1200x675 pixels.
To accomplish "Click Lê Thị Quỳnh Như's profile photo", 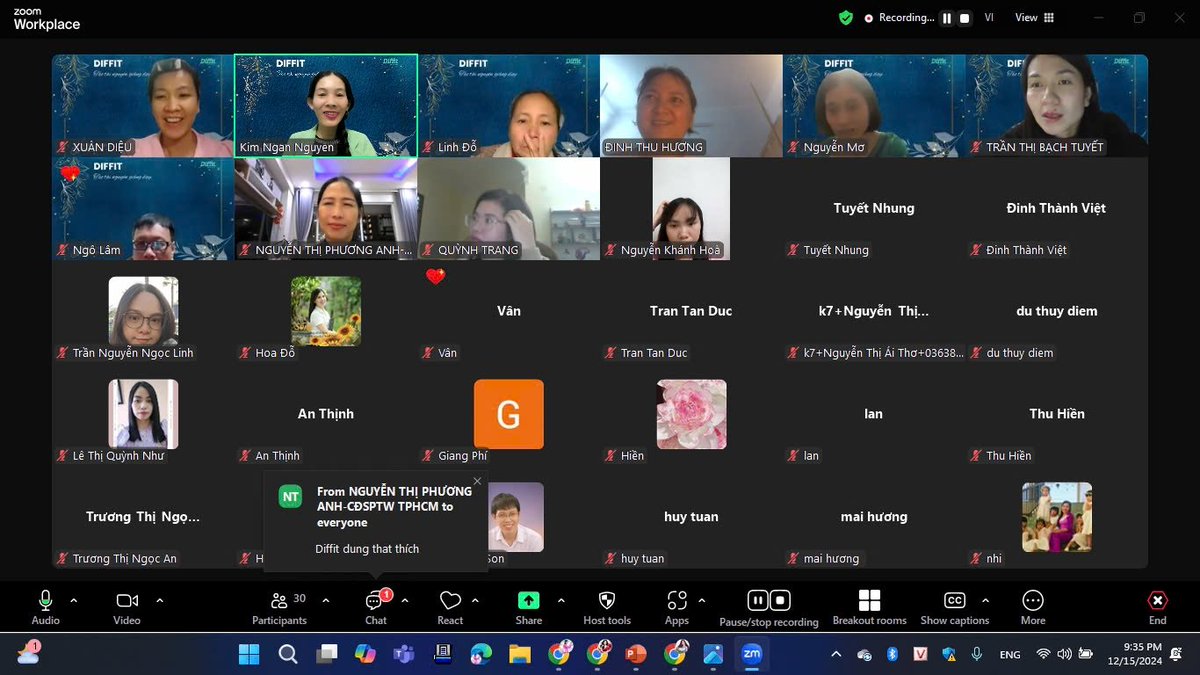I will pyautogui.click(x=143, y=414).
